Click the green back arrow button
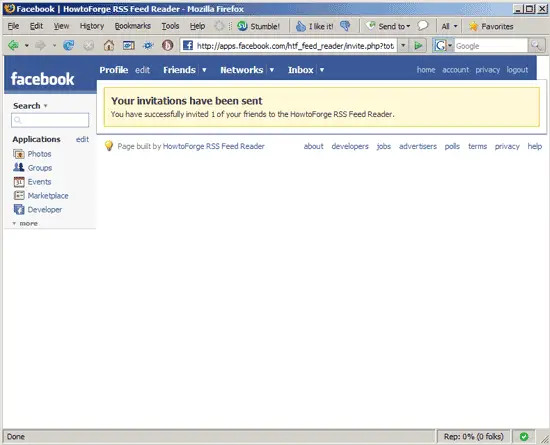550x445 pixels. tap(13, 45)
